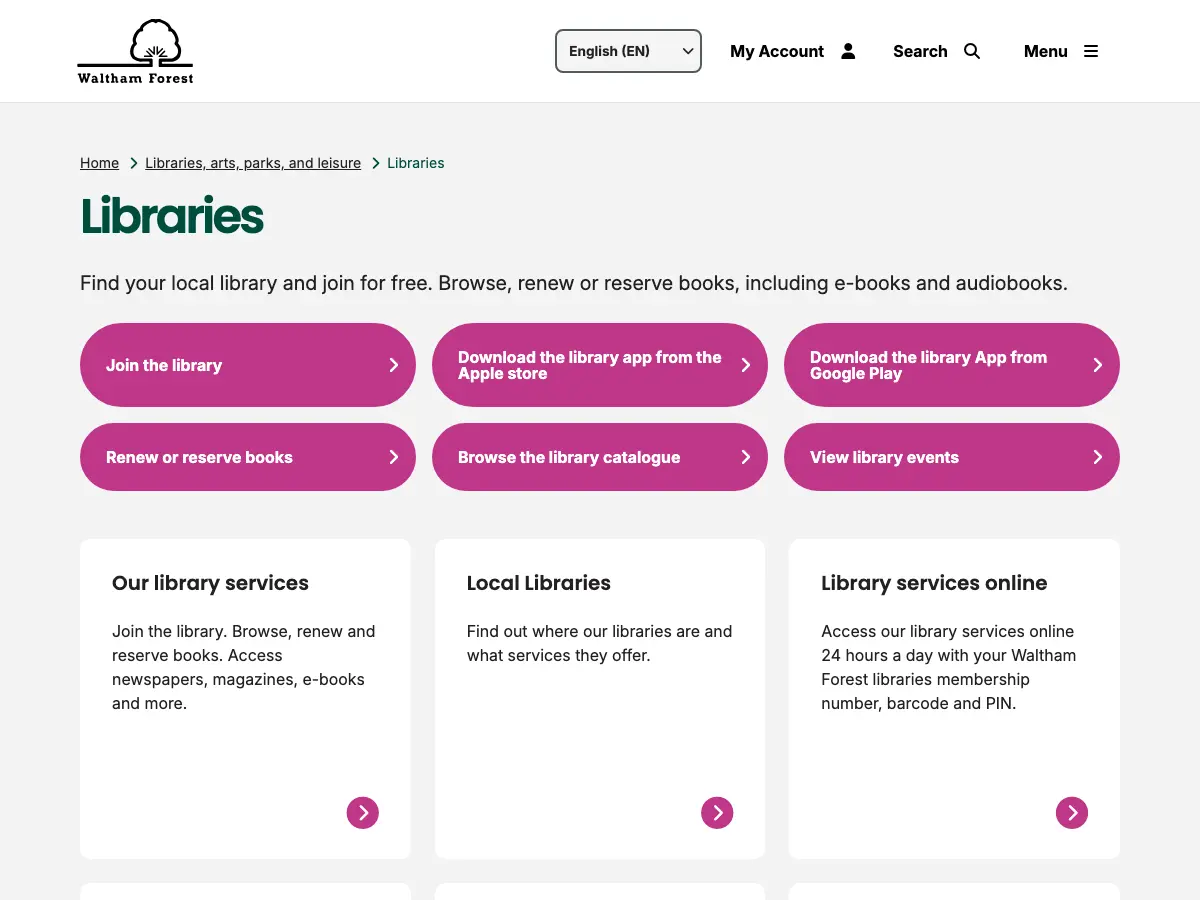
Task: Click View library events button
Action: click(x=952, y=457)
